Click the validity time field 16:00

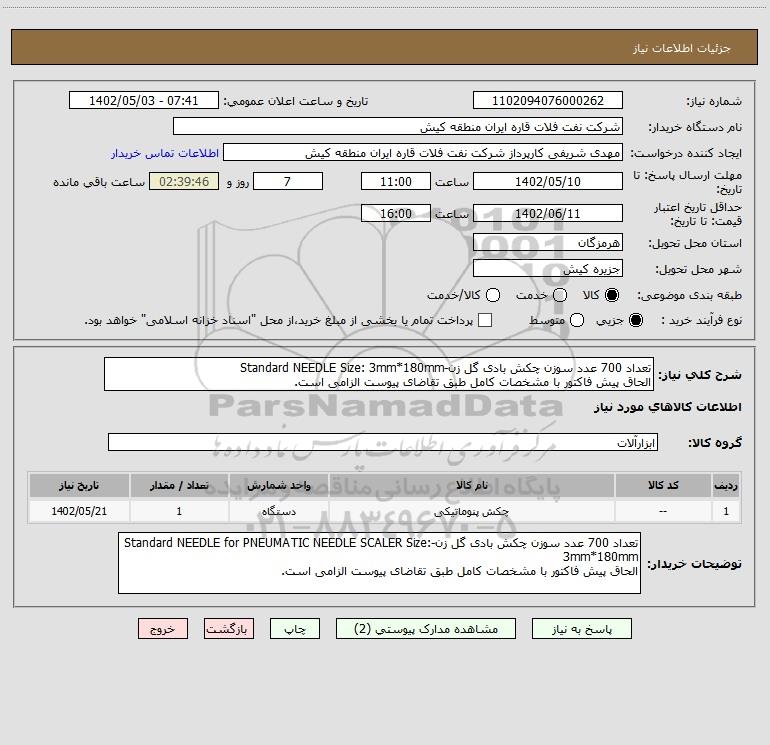point(396,213)
